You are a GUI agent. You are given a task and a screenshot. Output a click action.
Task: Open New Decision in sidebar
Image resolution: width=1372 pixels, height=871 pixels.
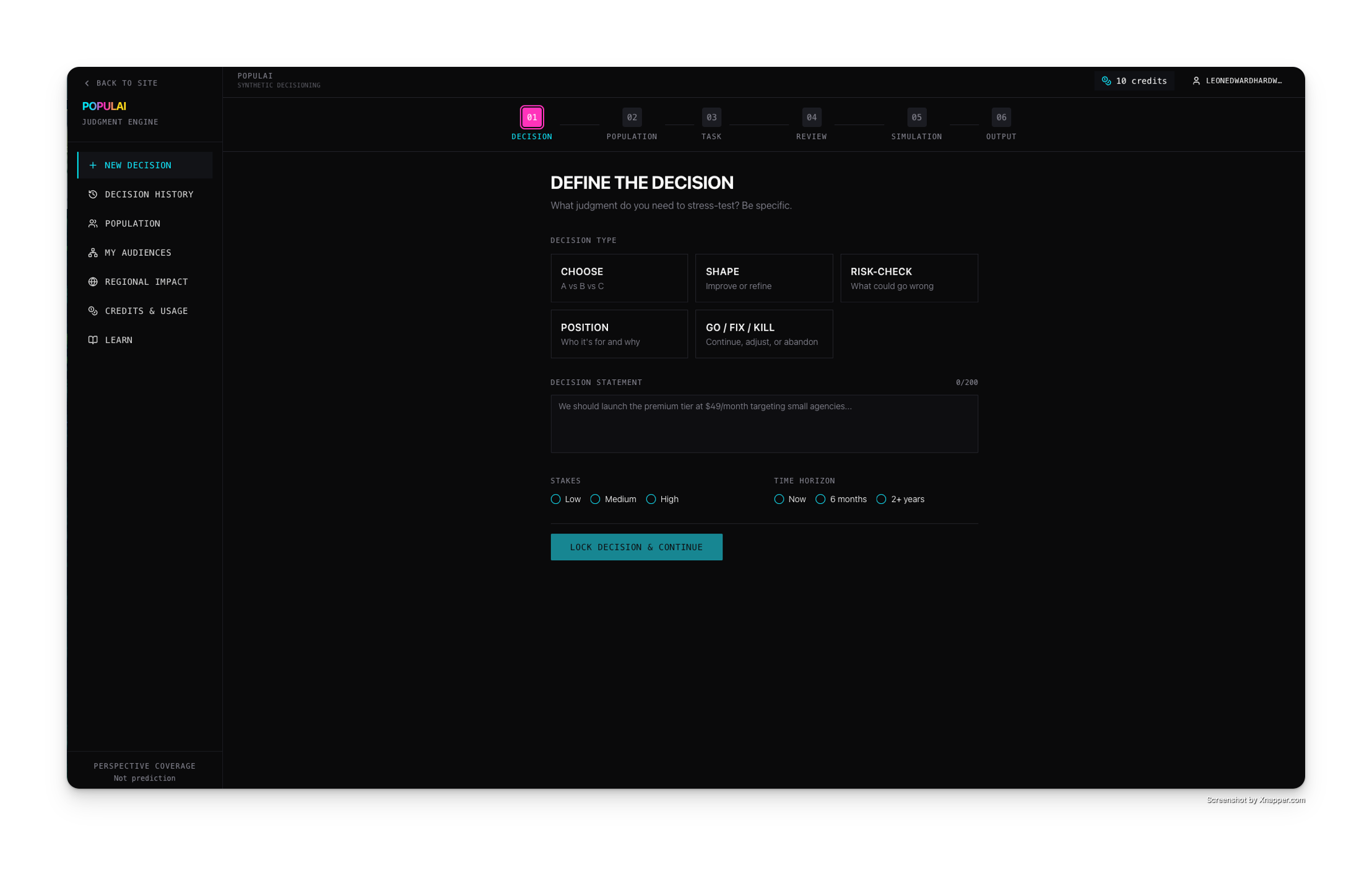click(145, 165)
